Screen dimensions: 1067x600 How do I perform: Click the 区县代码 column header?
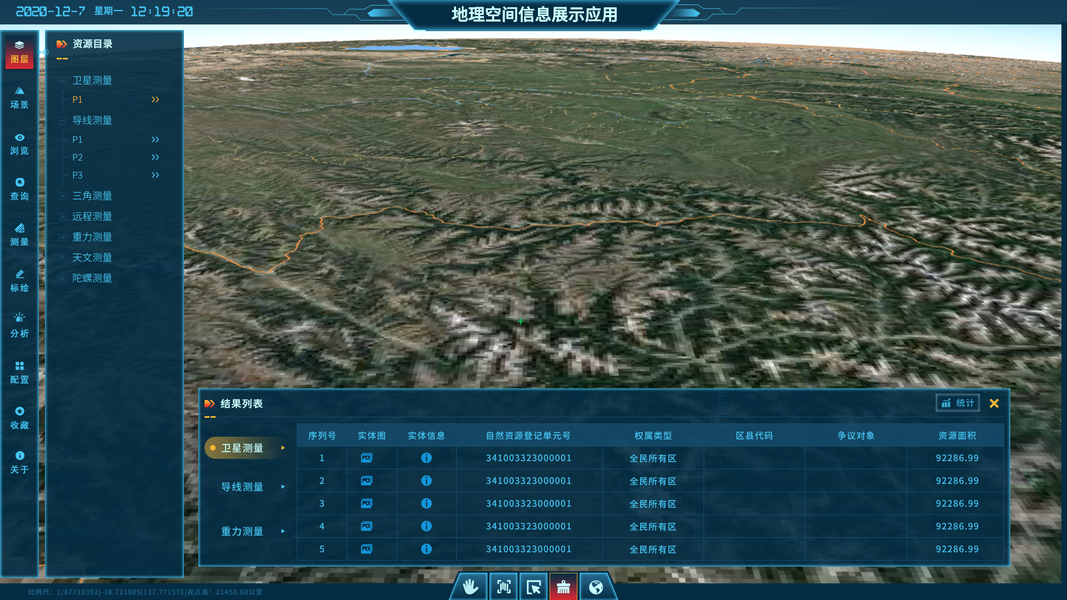[x=754, y=435]
